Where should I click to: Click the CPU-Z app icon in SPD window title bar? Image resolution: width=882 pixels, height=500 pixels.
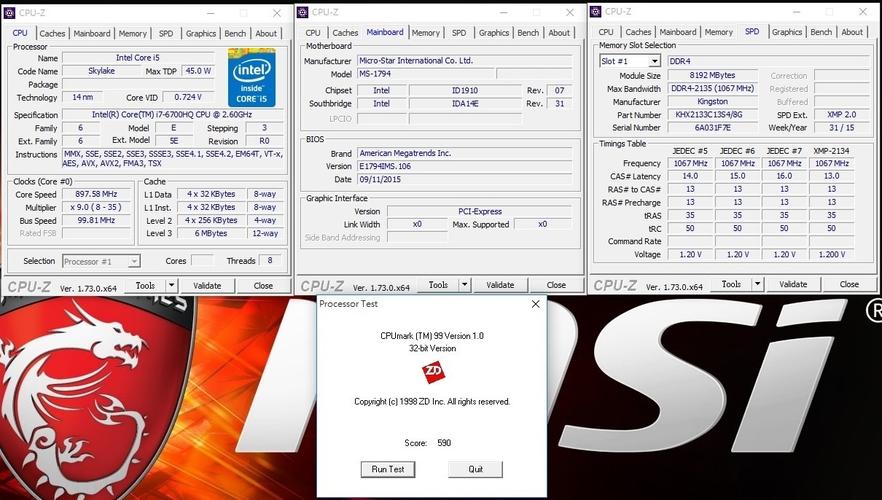coord(596,12)
